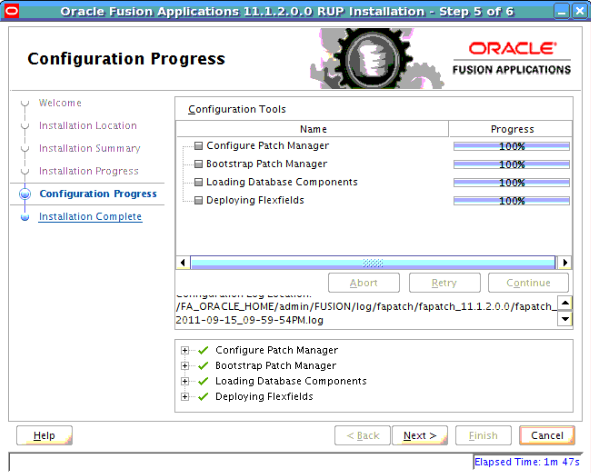Image resolution: width=591 pixels, height=473 pixels.
Task: Open the Installation Summary step
Action: point(89,148)
